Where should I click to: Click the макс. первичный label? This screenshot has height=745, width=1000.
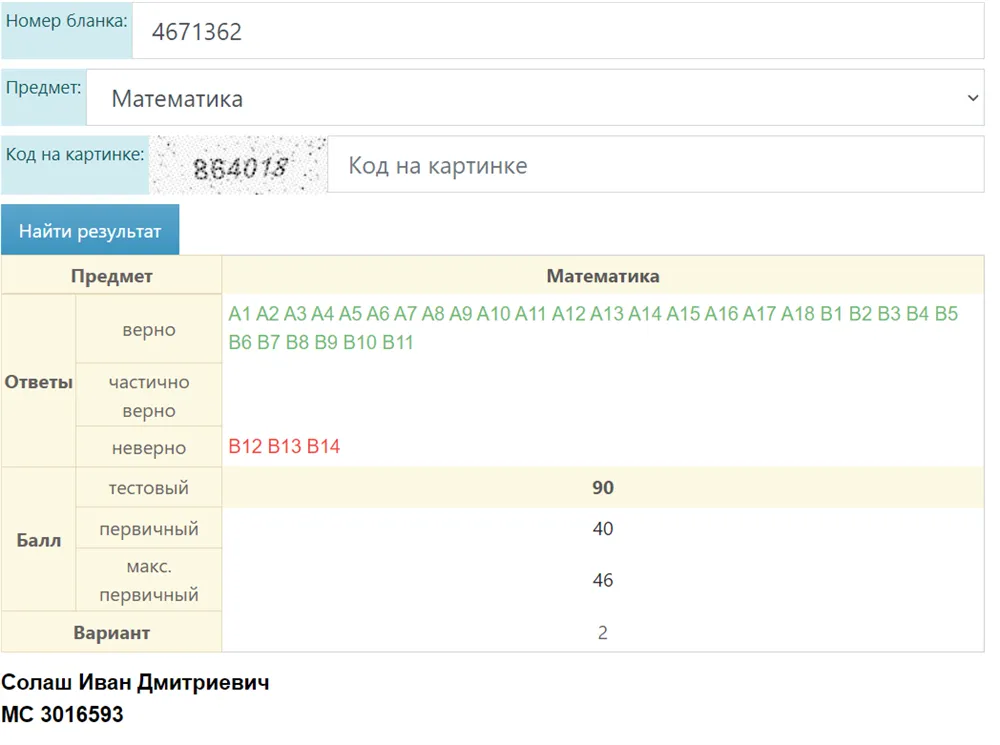coord(149,580)
